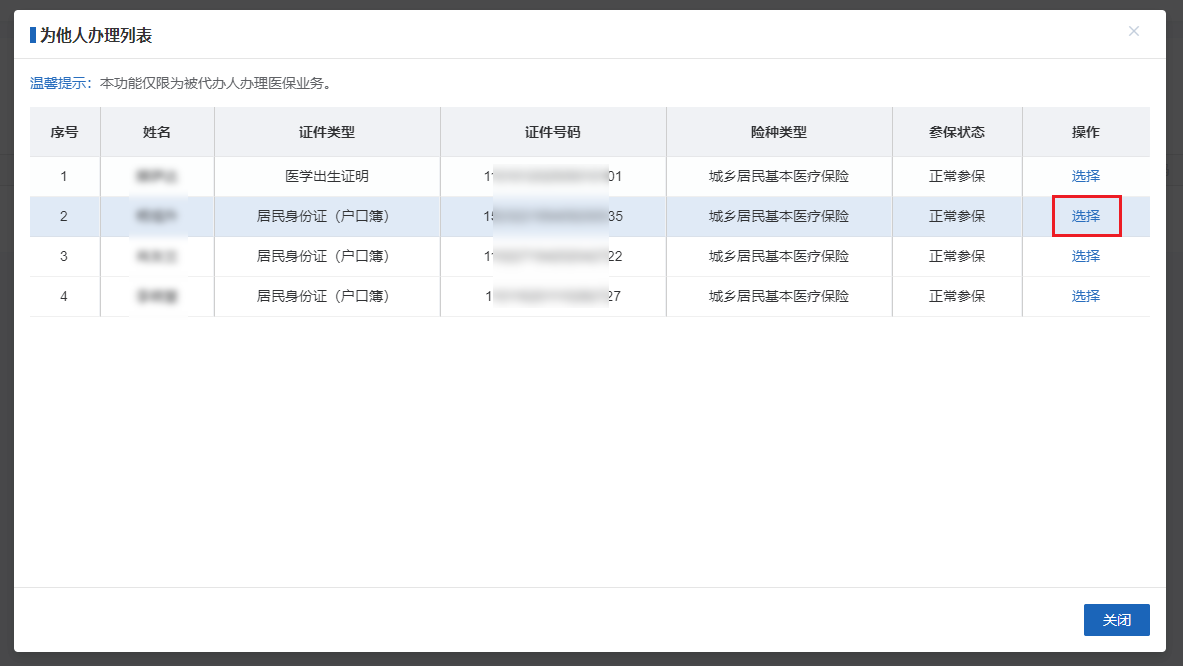1183x666 pixels.
Task: Choose 选择 in the third row
Action: [x=1085, y=256]
